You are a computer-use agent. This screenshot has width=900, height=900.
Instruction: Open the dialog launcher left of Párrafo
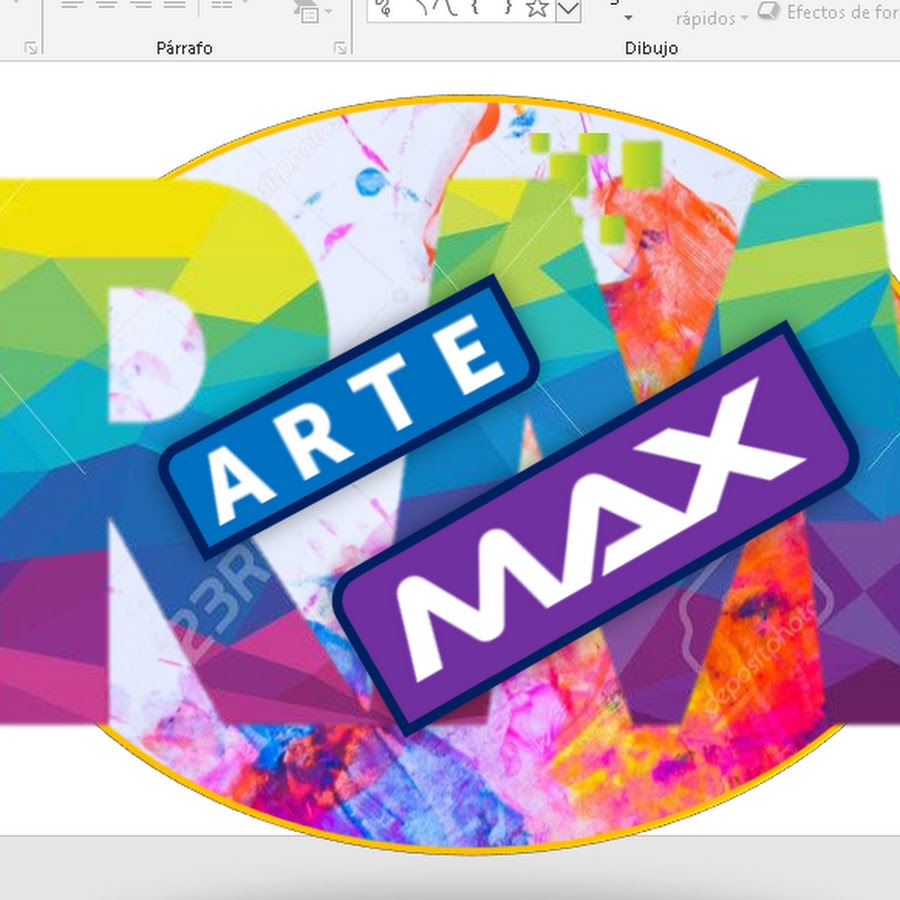coord(31,47)
